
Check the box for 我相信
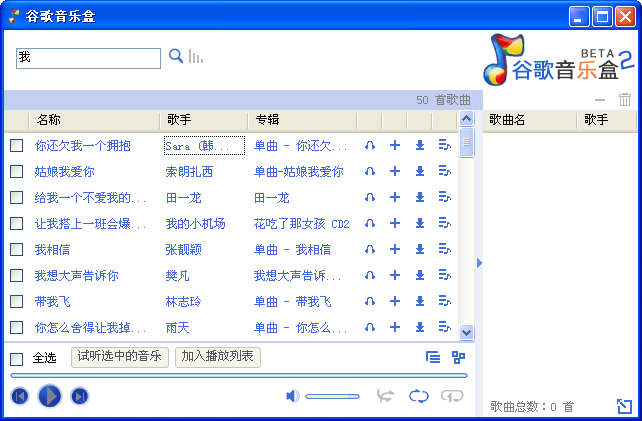click(16, 249)
